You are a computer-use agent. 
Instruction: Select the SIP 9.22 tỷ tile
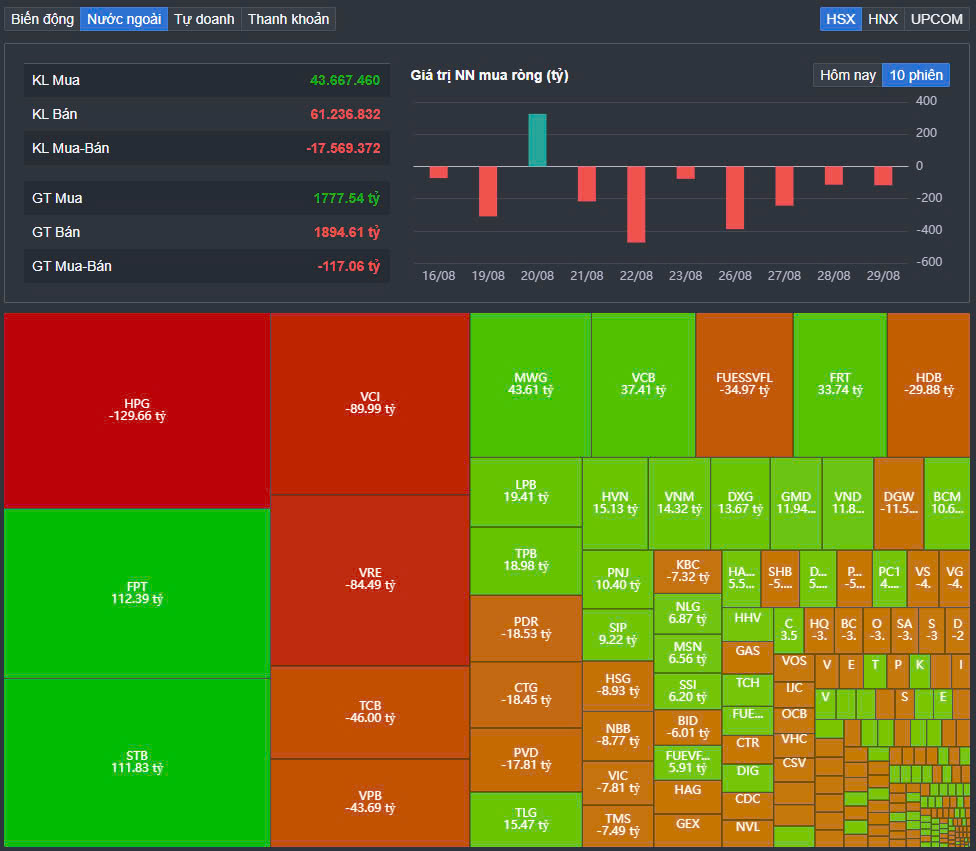click(x=618, y=634)
